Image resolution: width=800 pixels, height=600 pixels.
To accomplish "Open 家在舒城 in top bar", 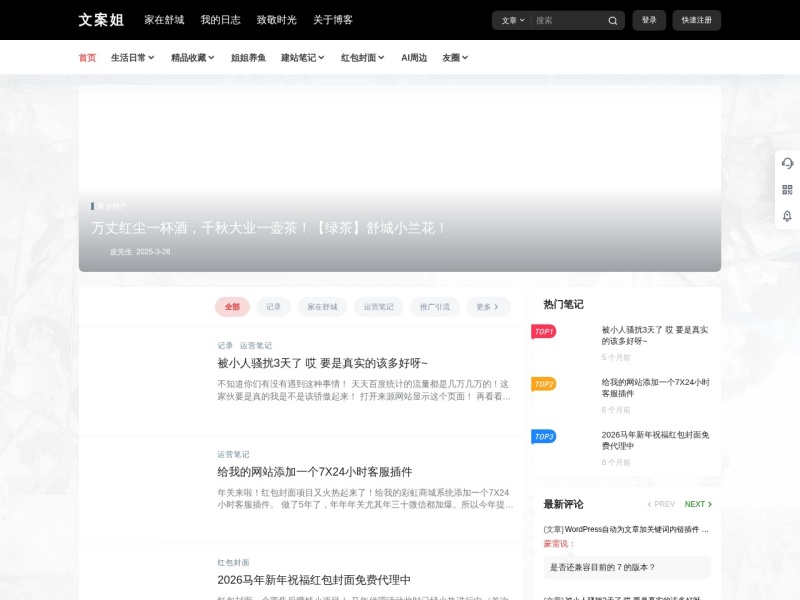I will coord(164,20).
